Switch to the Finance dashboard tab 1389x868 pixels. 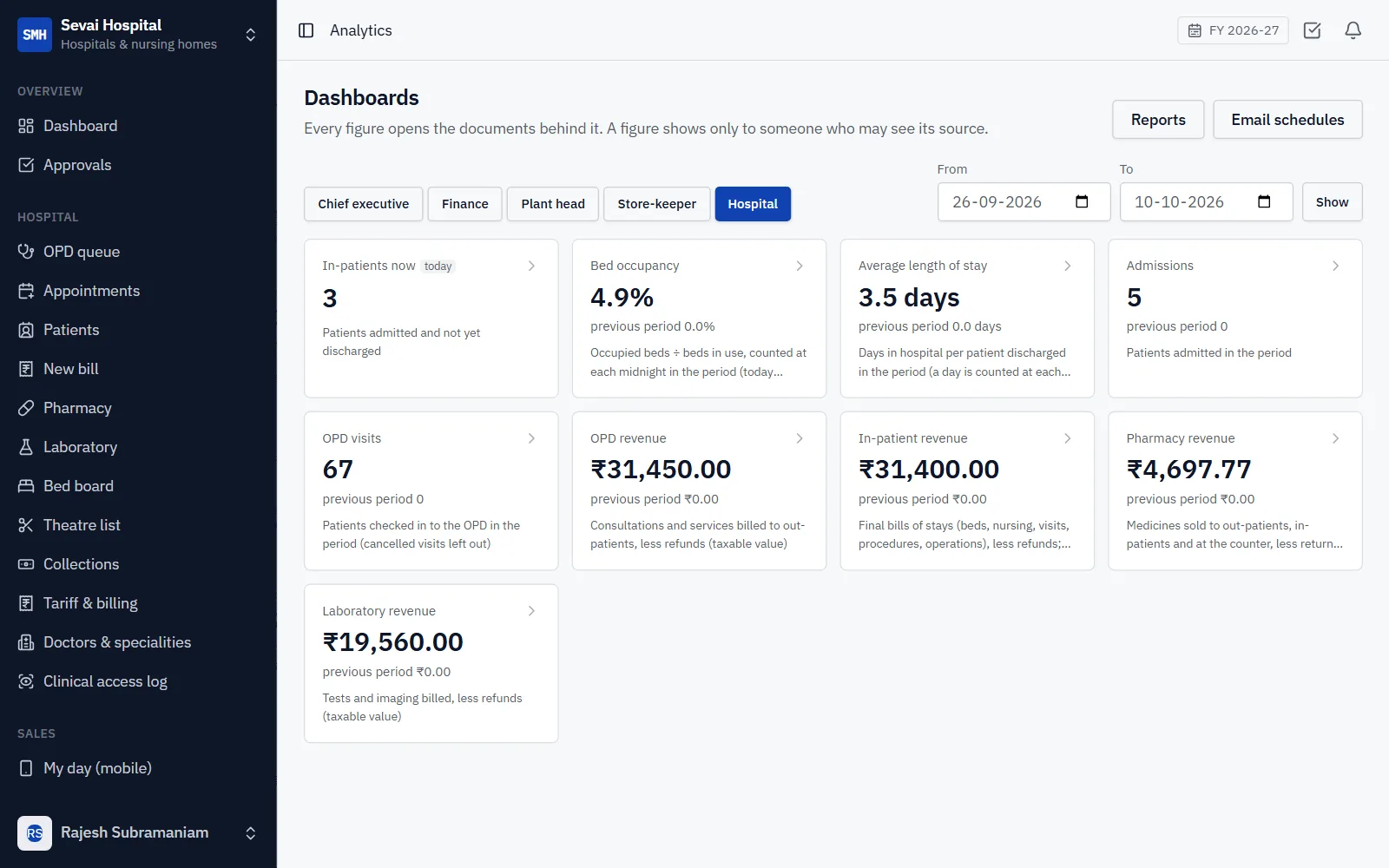[x=464, y=204]
